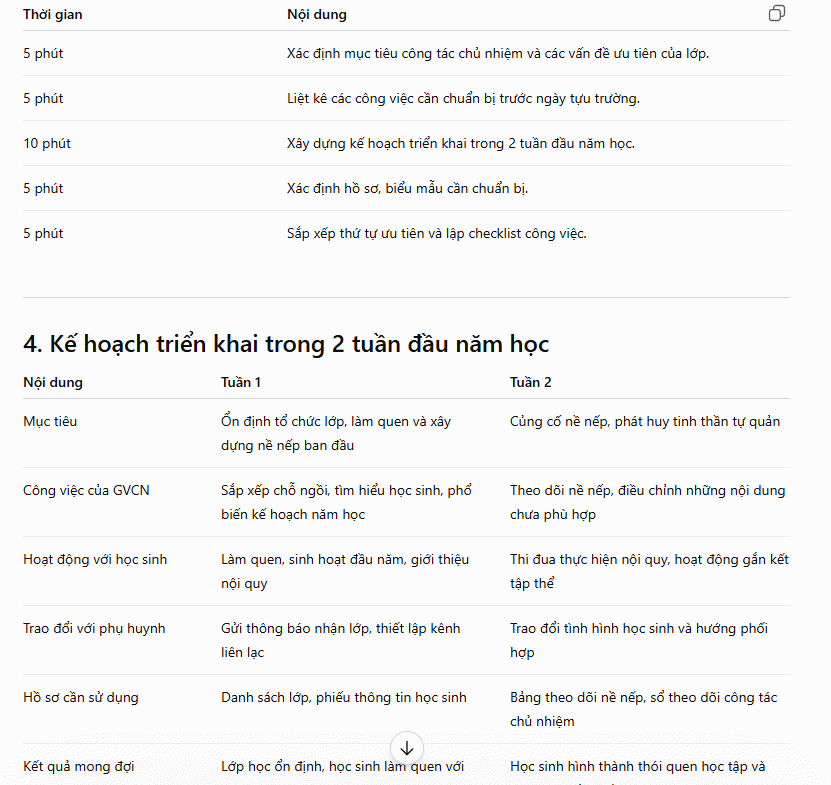831x785 pixels.
Task: Click 'Công việc của GVCN' row label
Action: [x=86, y=490]
